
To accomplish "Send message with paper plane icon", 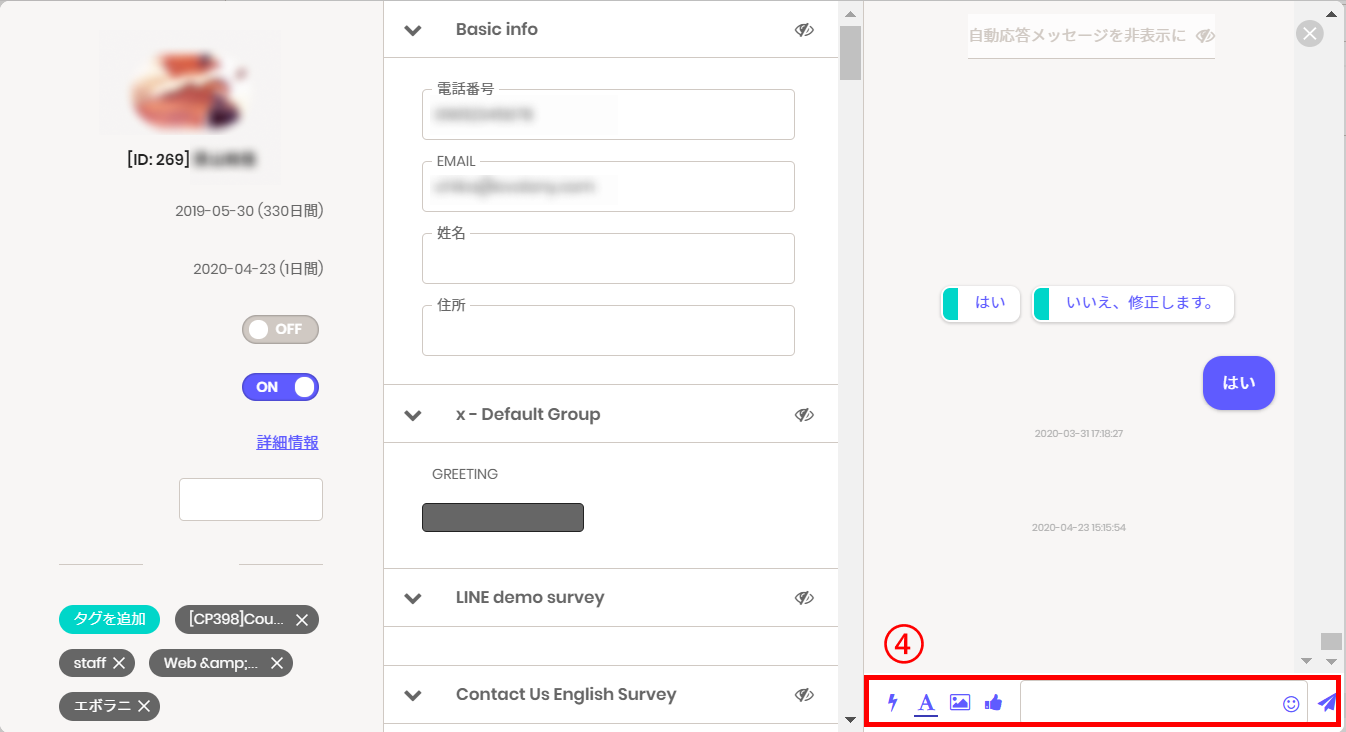I will click(x=1327, y=703).
